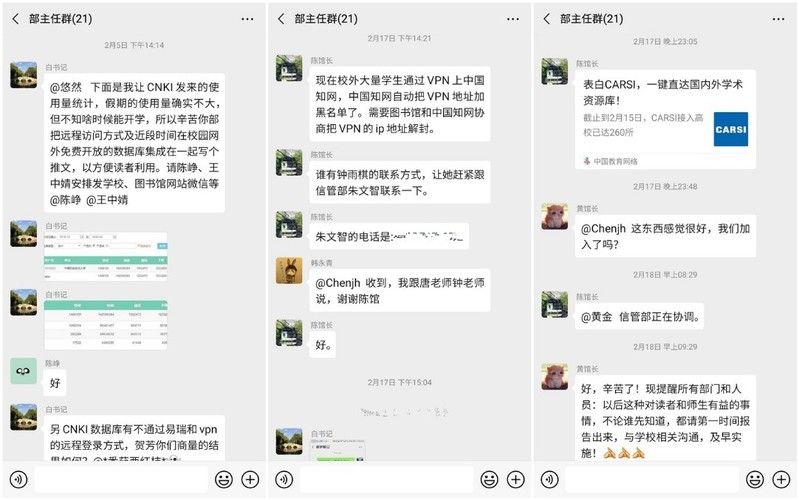Go back using arrow in right chat
Image resolution: width=799 pixels, height=500 pixels.
click(x=546, y=19)
